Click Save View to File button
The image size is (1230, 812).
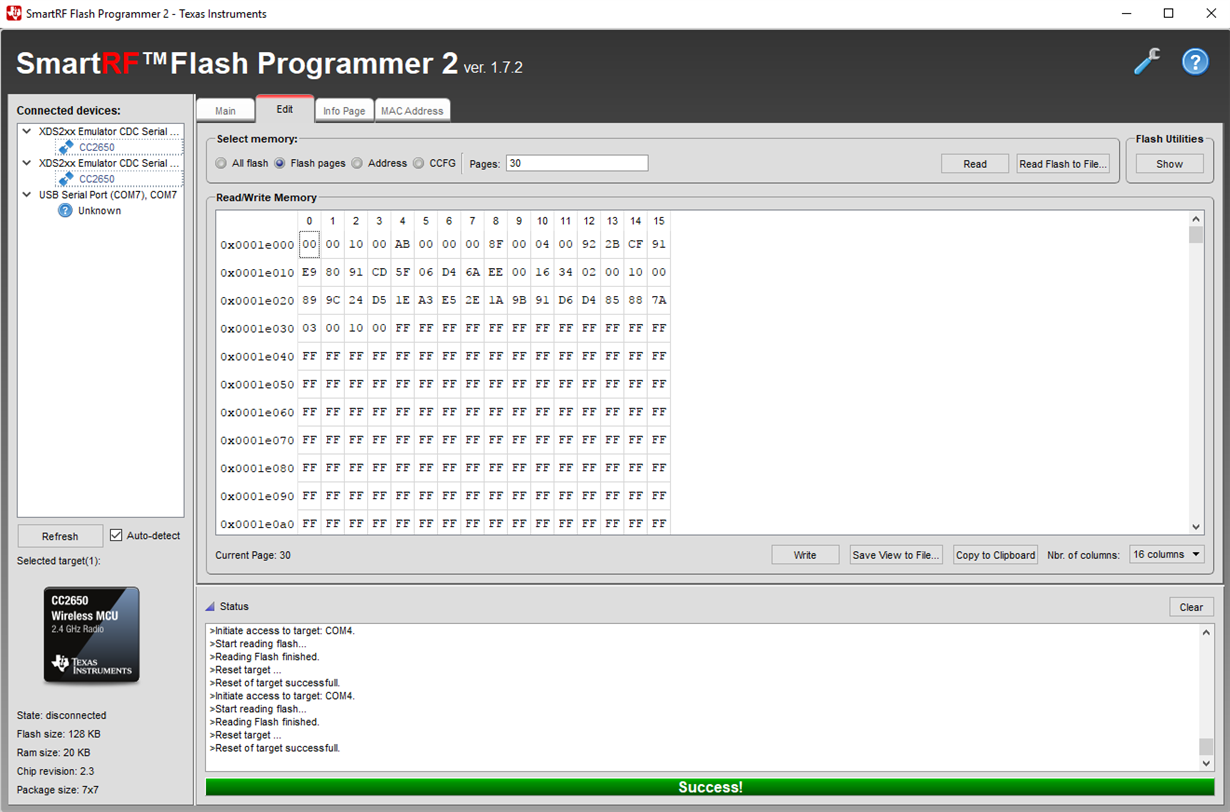click(x=896, y=555)
